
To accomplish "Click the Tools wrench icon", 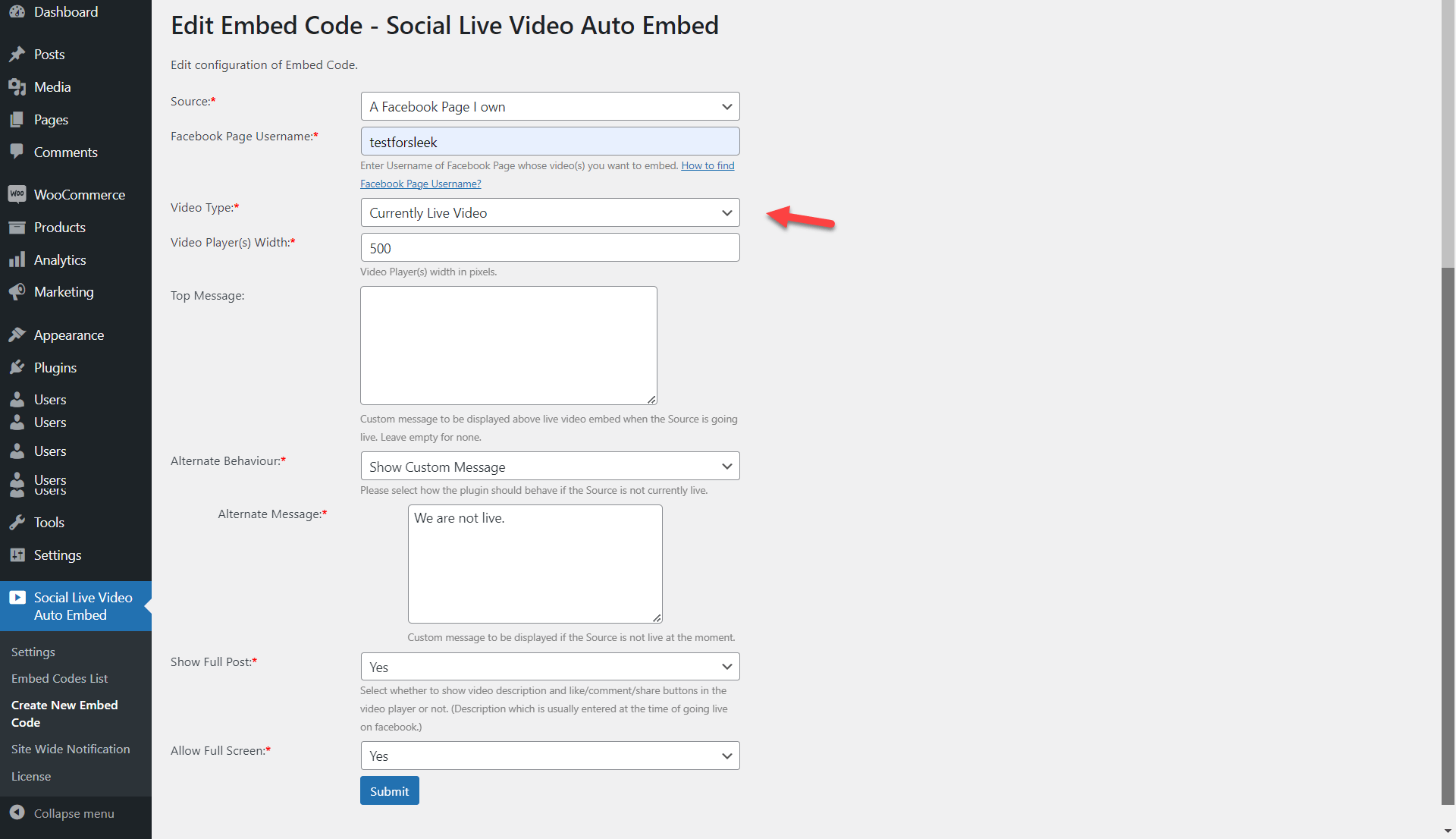I will pos(17,523).
